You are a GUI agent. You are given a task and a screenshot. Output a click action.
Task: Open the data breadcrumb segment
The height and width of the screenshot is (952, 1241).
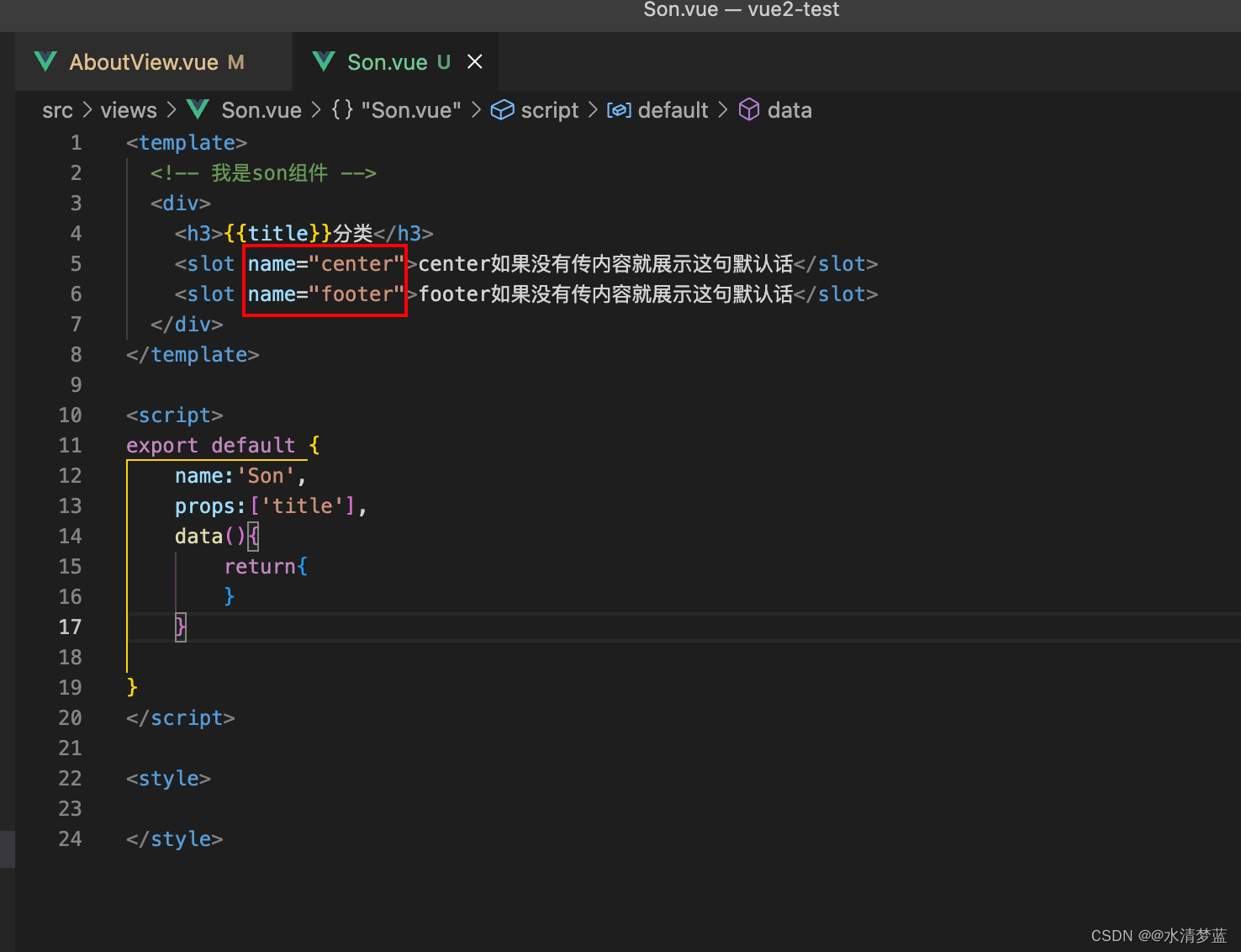[x=789, y=110]
